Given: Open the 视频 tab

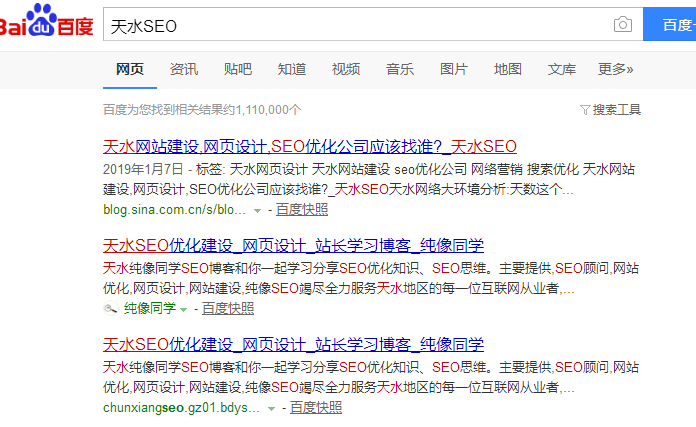Looking at the screenshot, I should click(346, 69).
